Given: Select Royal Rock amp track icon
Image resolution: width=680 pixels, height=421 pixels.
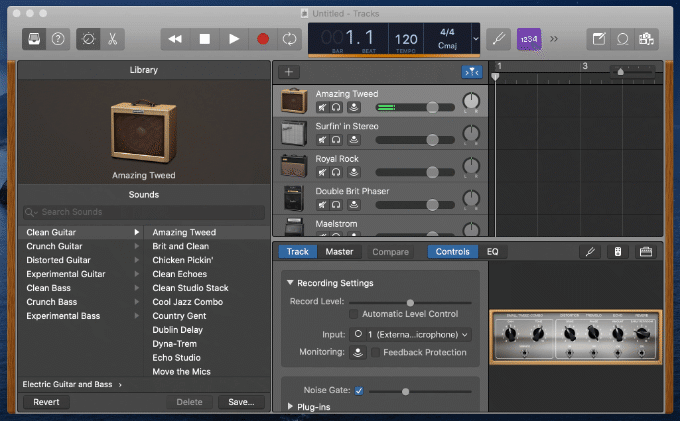Looking at the screenshot, I should 294,166.
